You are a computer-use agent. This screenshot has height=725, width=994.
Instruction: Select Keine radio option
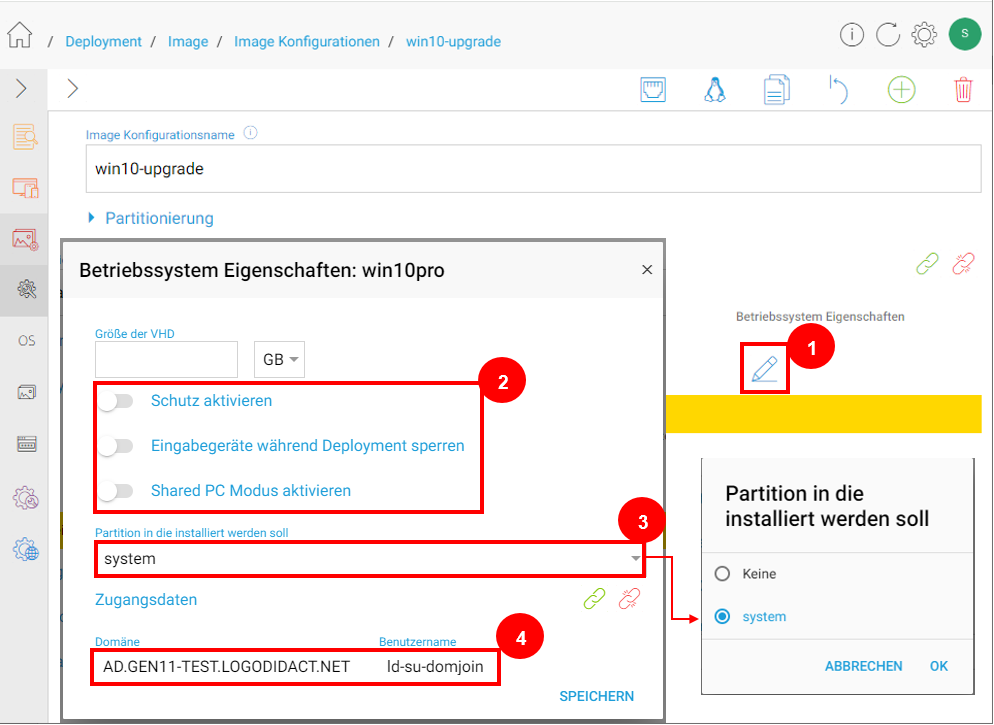(722, 574)
